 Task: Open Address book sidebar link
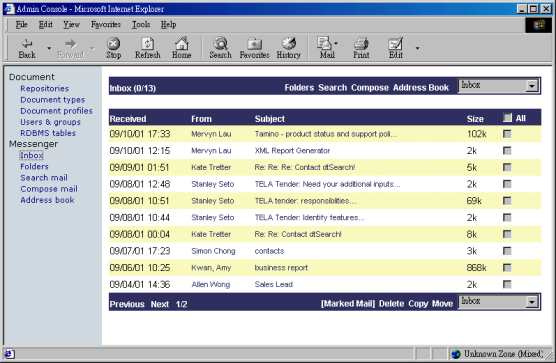[x=47, y=200]
